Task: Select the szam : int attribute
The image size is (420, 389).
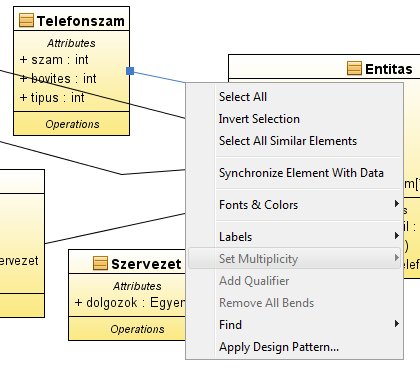Action: (54, 60)
